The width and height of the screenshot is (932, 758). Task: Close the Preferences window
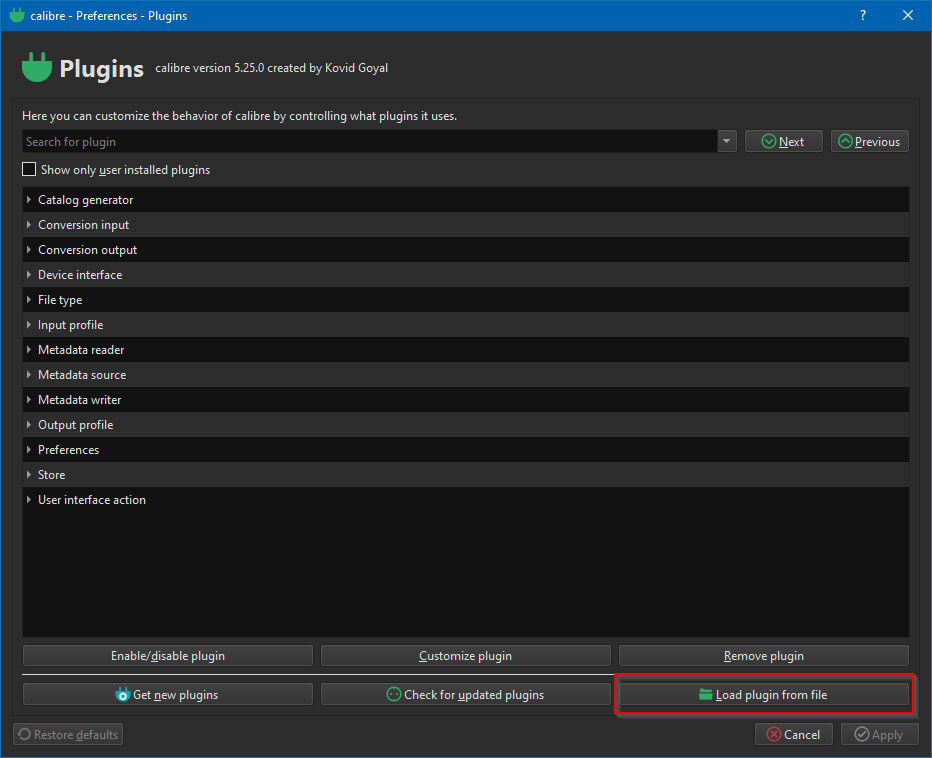[908, 15]
